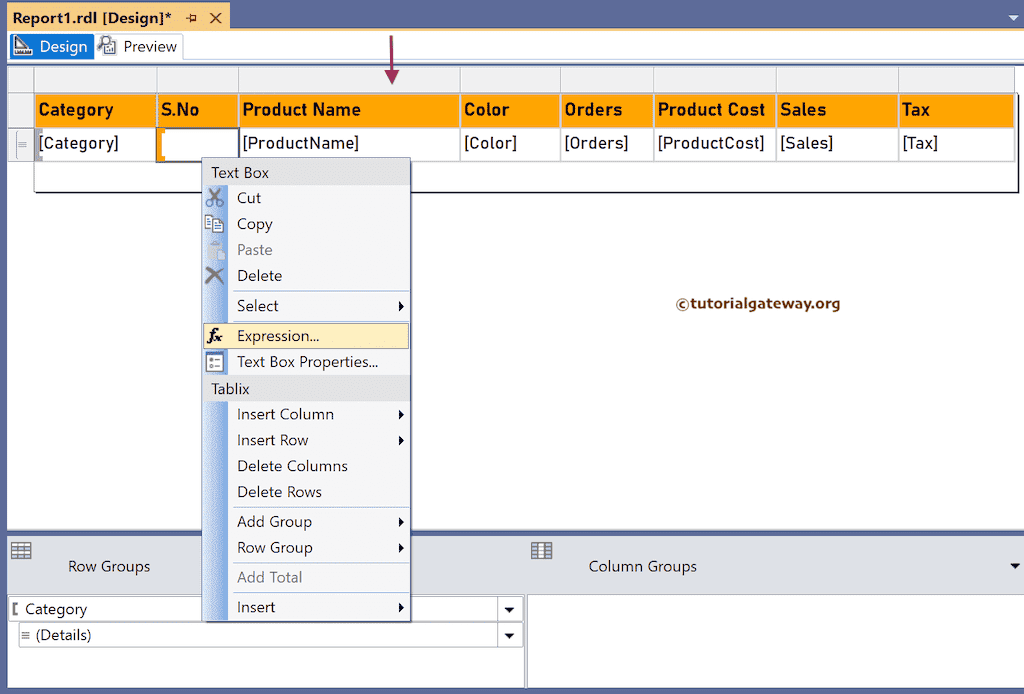This screenshot has width=1024, height=694.
Task: Switch to the Preview tab
Action: pos(147,46)
